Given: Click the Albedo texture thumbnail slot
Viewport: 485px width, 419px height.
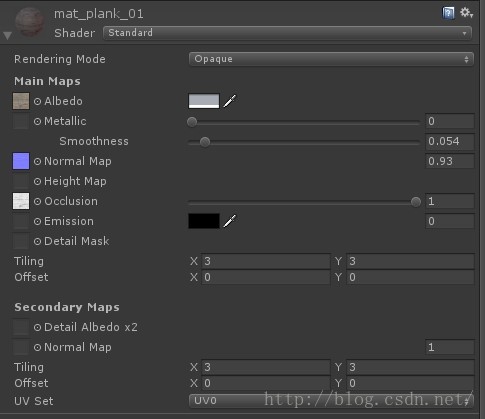Looking at the screenshot, I should pos(21,101).
